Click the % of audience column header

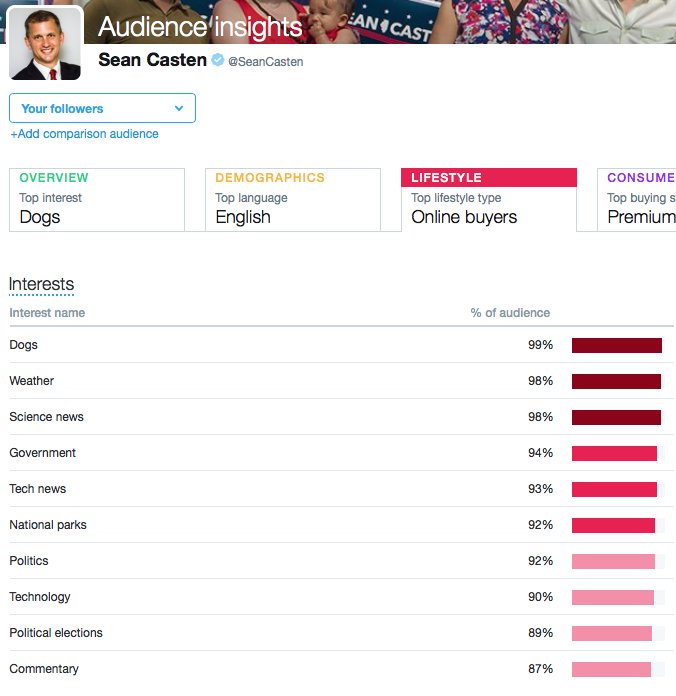point(510,312)
